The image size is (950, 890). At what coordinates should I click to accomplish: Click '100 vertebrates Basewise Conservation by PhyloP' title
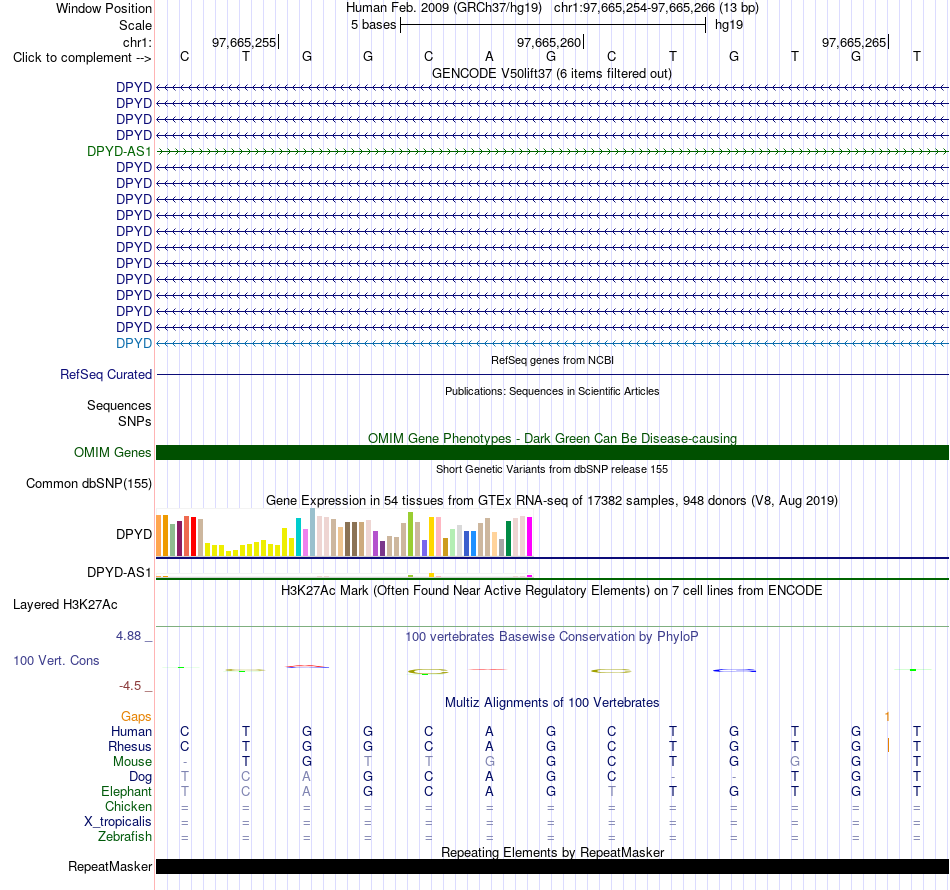point(552,636)
